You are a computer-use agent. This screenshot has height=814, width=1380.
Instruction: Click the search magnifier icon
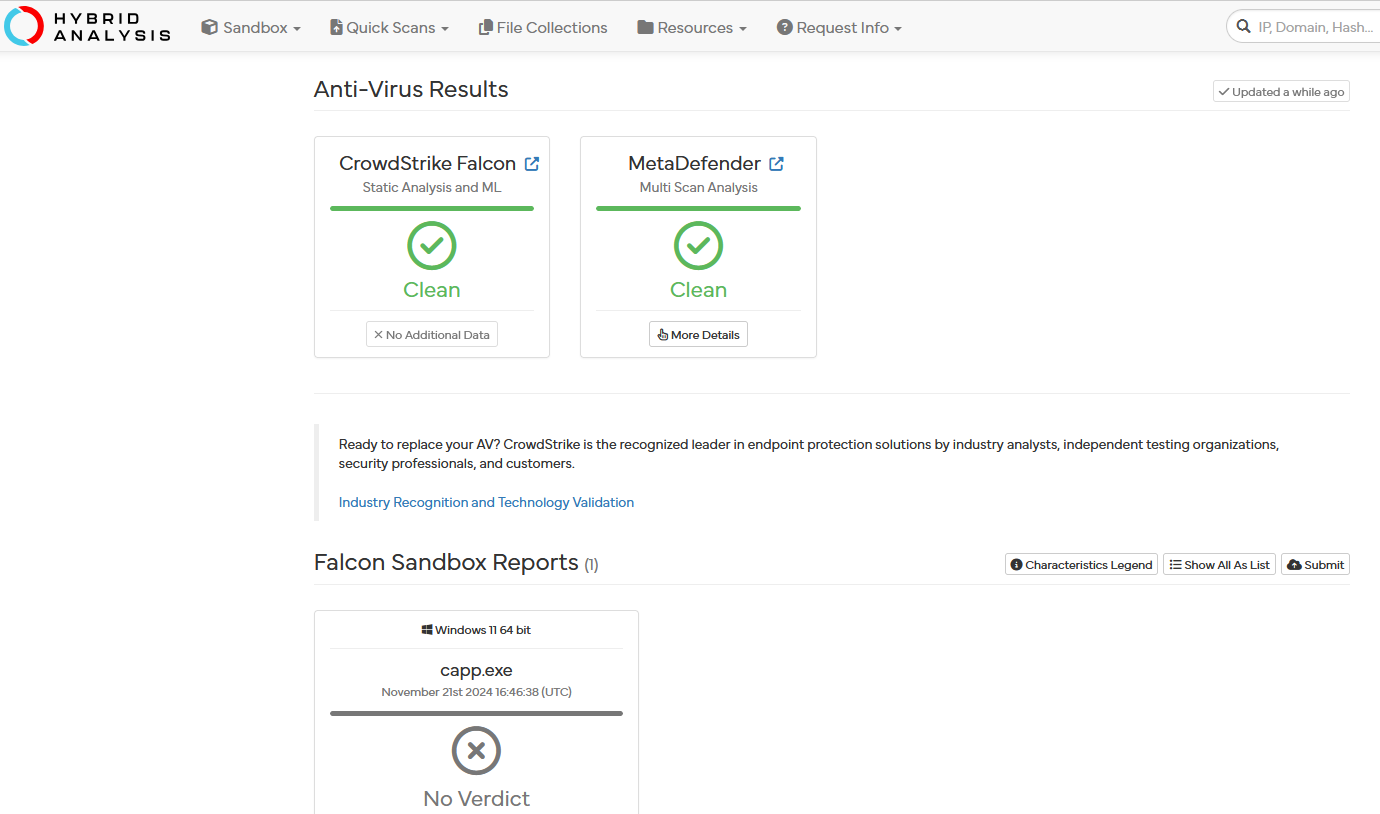[1244, 27]
